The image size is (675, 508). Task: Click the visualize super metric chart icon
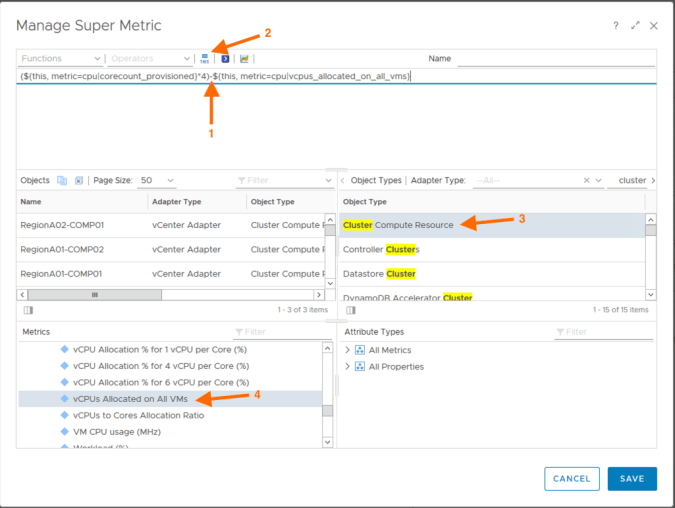[244, 59]
